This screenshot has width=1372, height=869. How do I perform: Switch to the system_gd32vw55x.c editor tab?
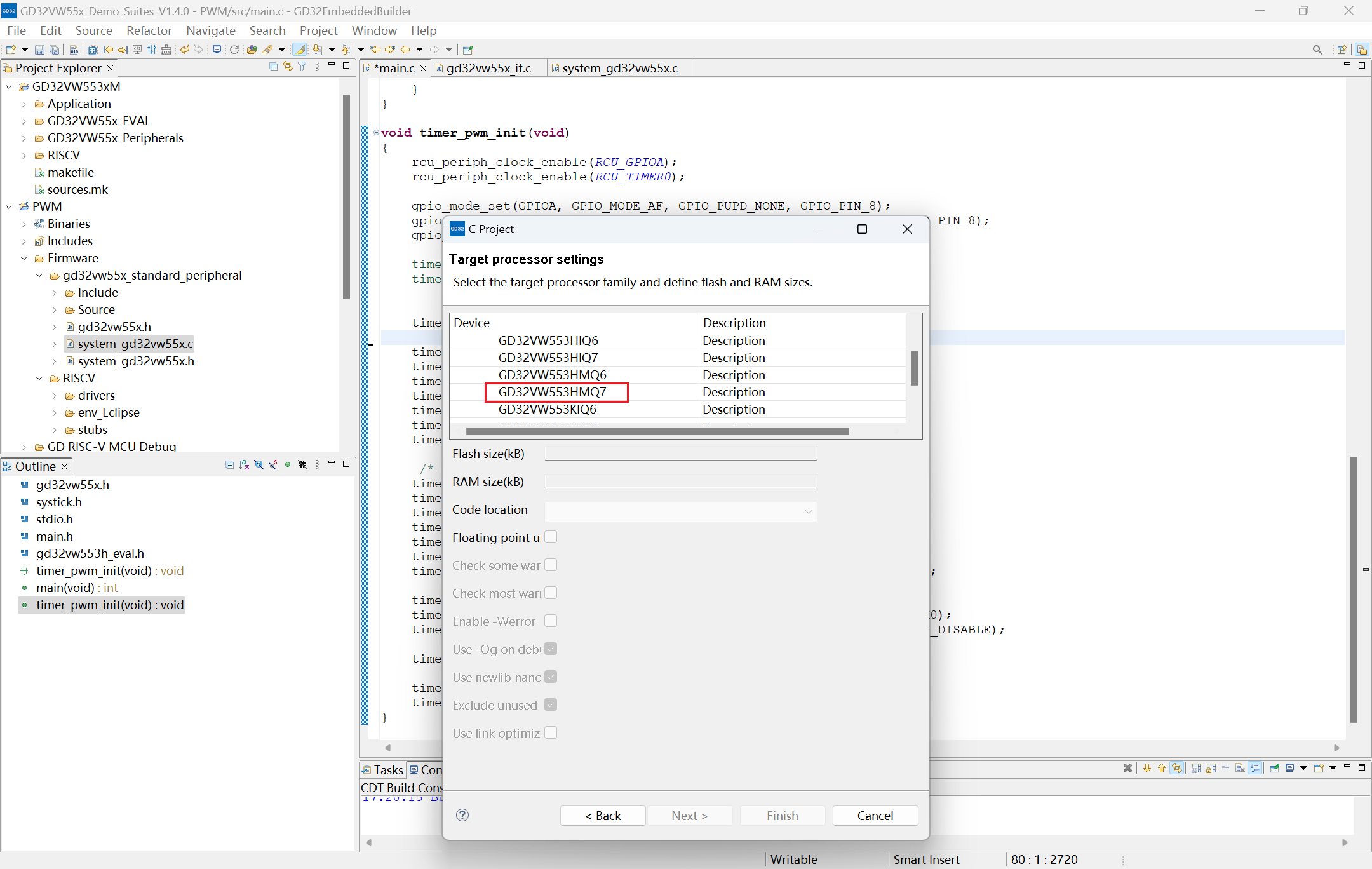click(619, 68)
